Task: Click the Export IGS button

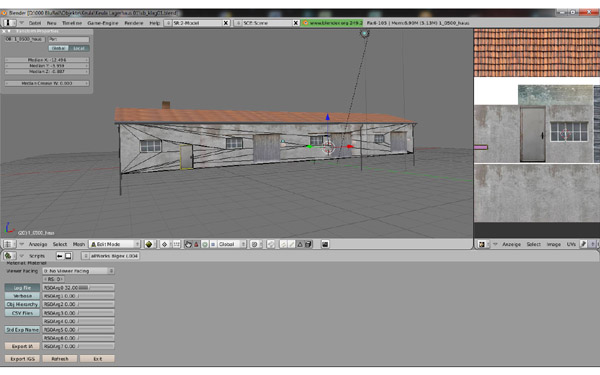Action: [22, 359]
